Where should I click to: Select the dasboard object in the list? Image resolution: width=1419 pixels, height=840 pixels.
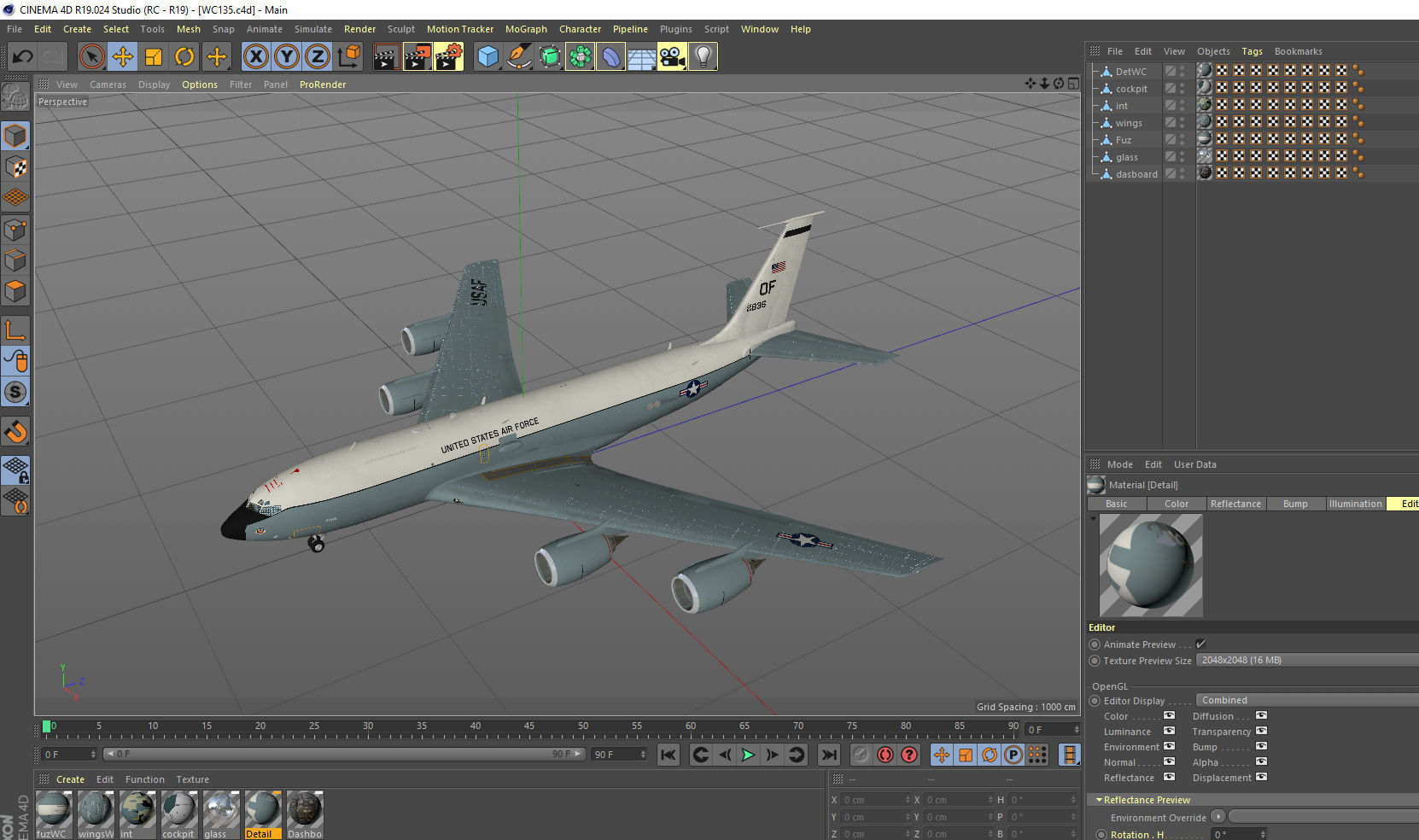point(1136,174)
